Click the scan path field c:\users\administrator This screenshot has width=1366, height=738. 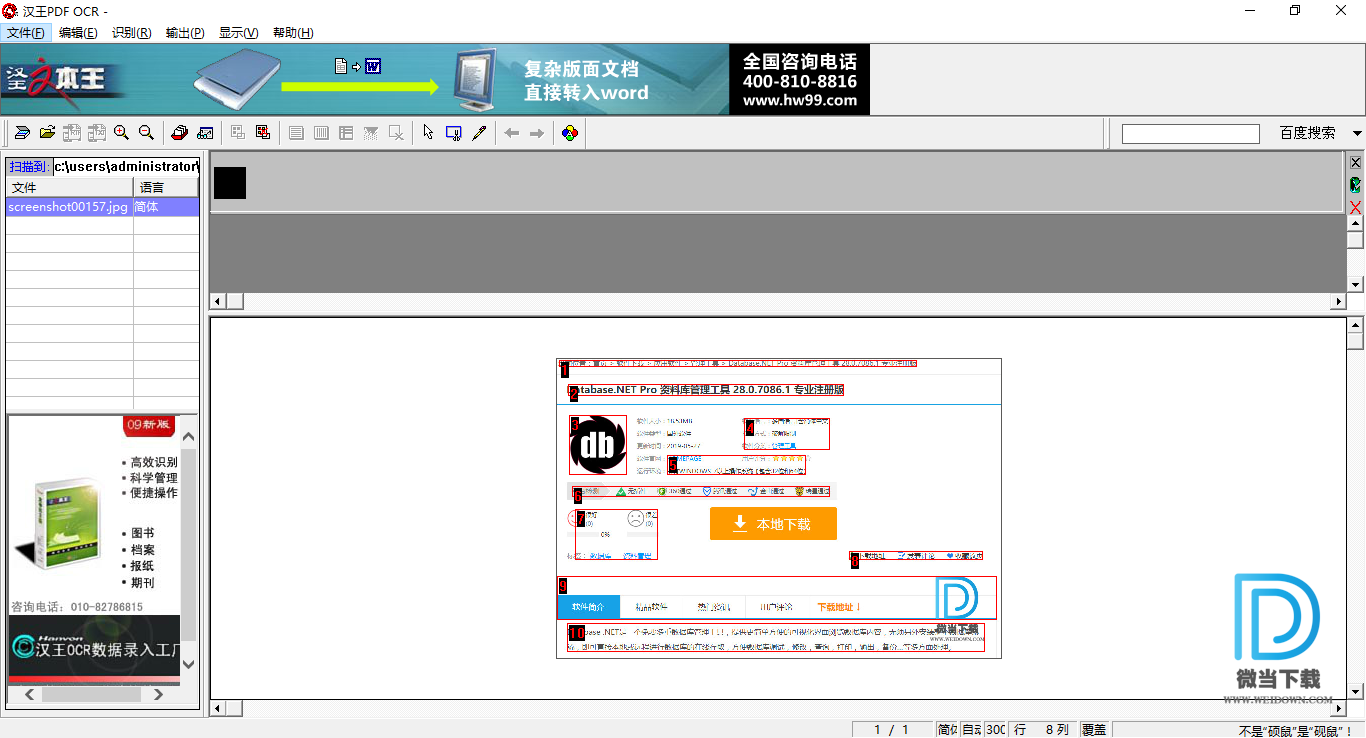(x=126, y=166)
